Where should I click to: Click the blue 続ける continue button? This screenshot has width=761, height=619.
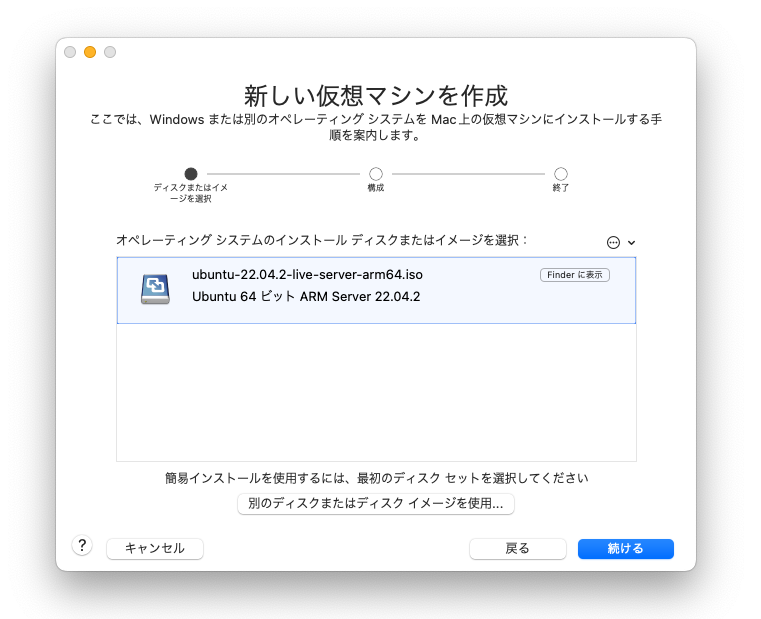coord(626,549)
